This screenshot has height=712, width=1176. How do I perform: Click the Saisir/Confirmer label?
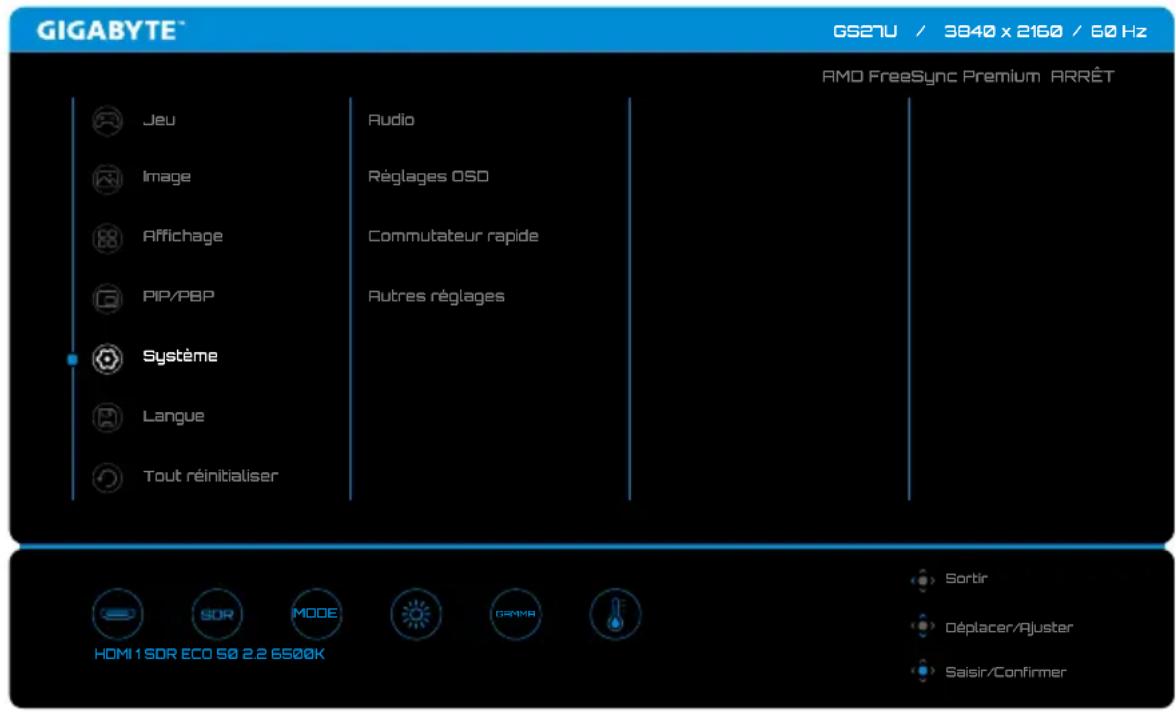1006,672
